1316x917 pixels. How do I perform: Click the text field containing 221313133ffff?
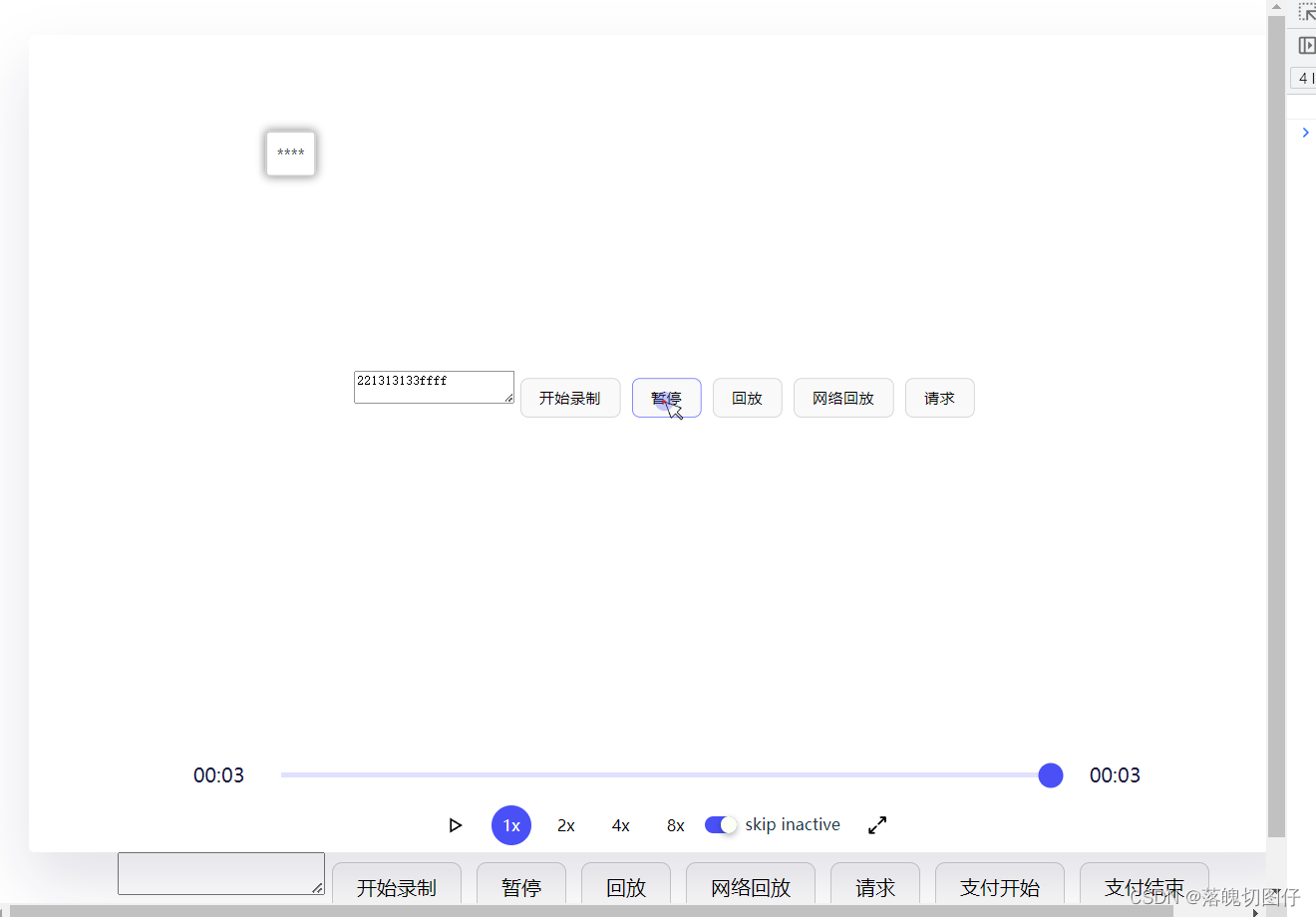click(434, 387)
